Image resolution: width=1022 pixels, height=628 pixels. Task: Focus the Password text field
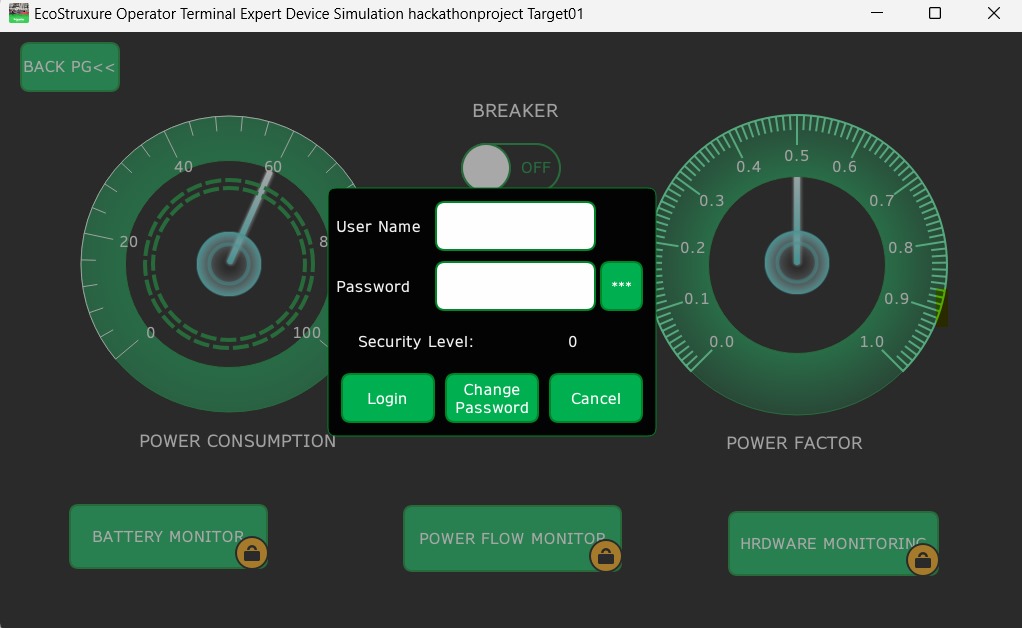tap(515, 286)
